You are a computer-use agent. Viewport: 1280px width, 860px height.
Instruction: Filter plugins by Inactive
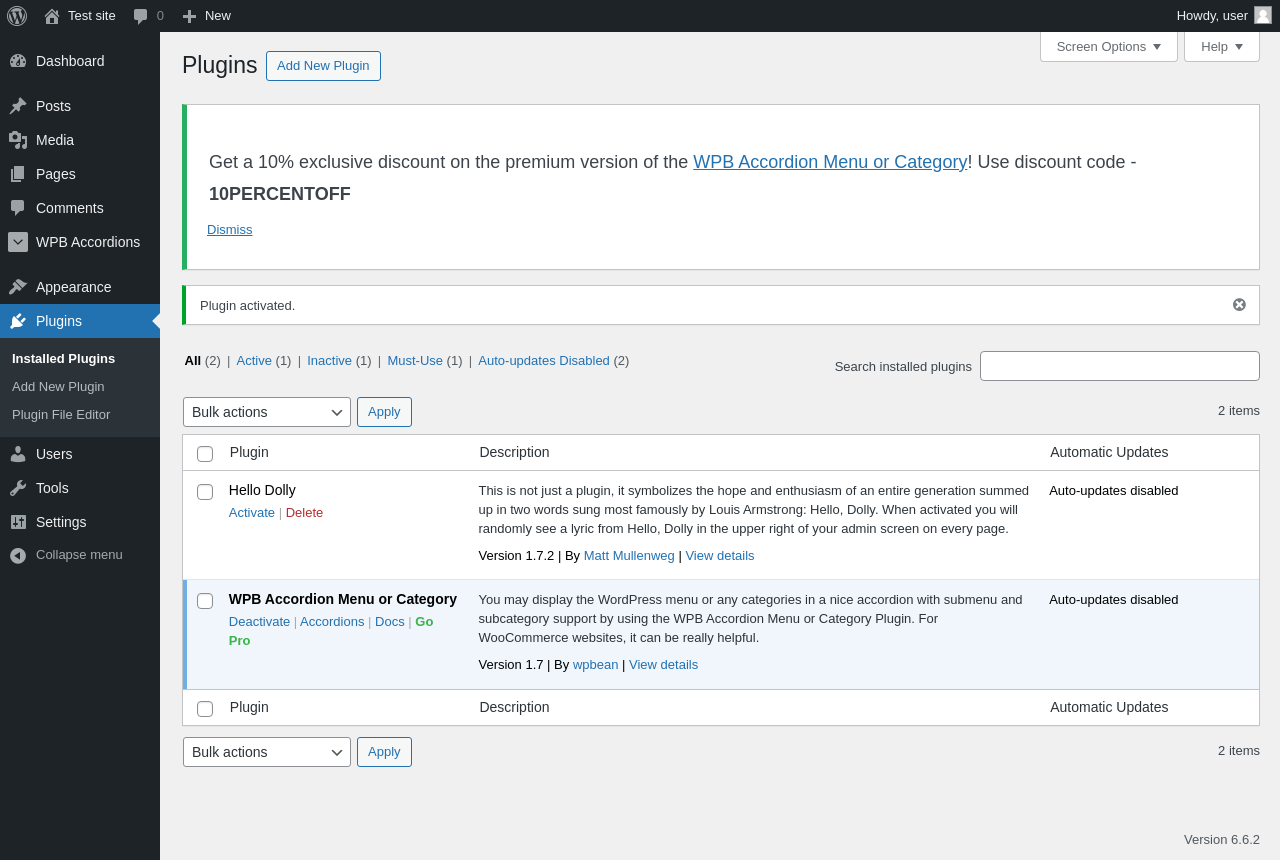329,361
